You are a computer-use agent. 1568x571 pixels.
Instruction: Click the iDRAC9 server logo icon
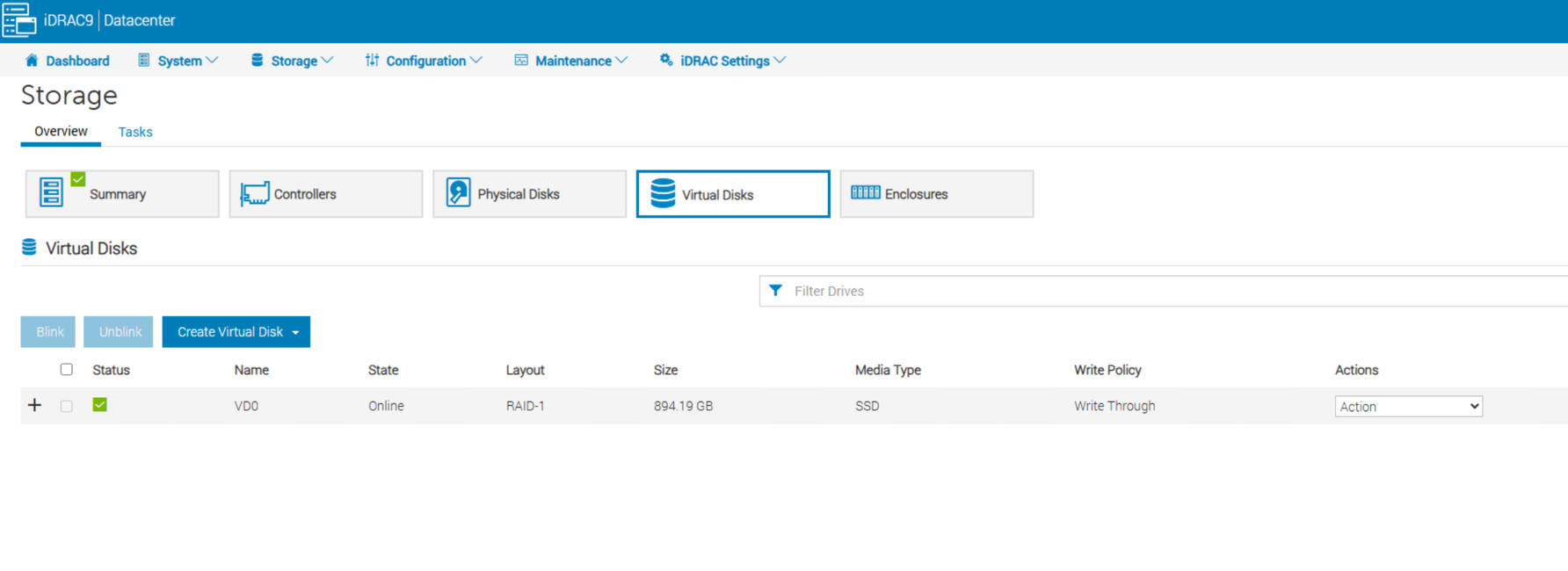[x=18, y=19]
